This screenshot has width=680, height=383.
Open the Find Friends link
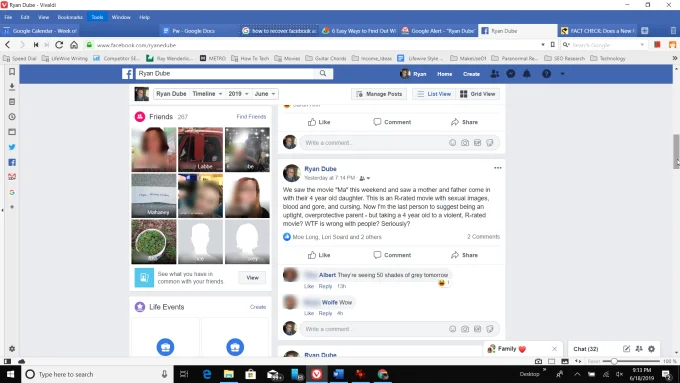click(251, 117)
